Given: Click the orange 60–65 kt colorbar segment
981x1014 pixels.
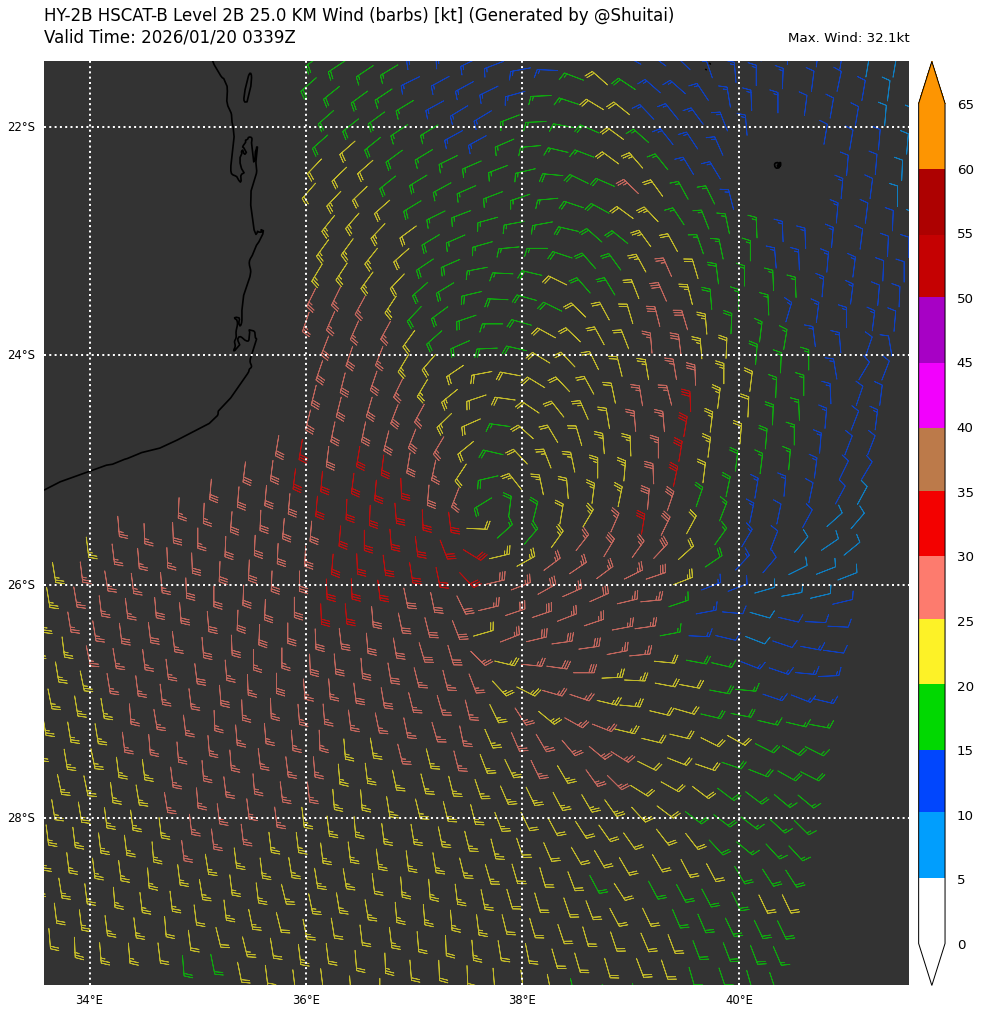Looking at the screenshot, I should (x=931, y=136).
